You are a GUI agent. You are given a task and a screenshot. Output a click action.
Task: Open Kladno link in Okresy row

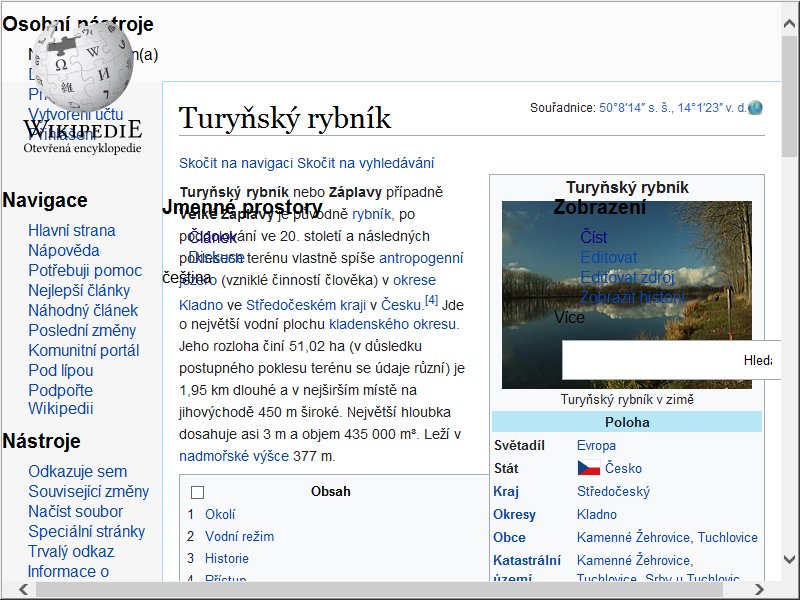point(596,514)
